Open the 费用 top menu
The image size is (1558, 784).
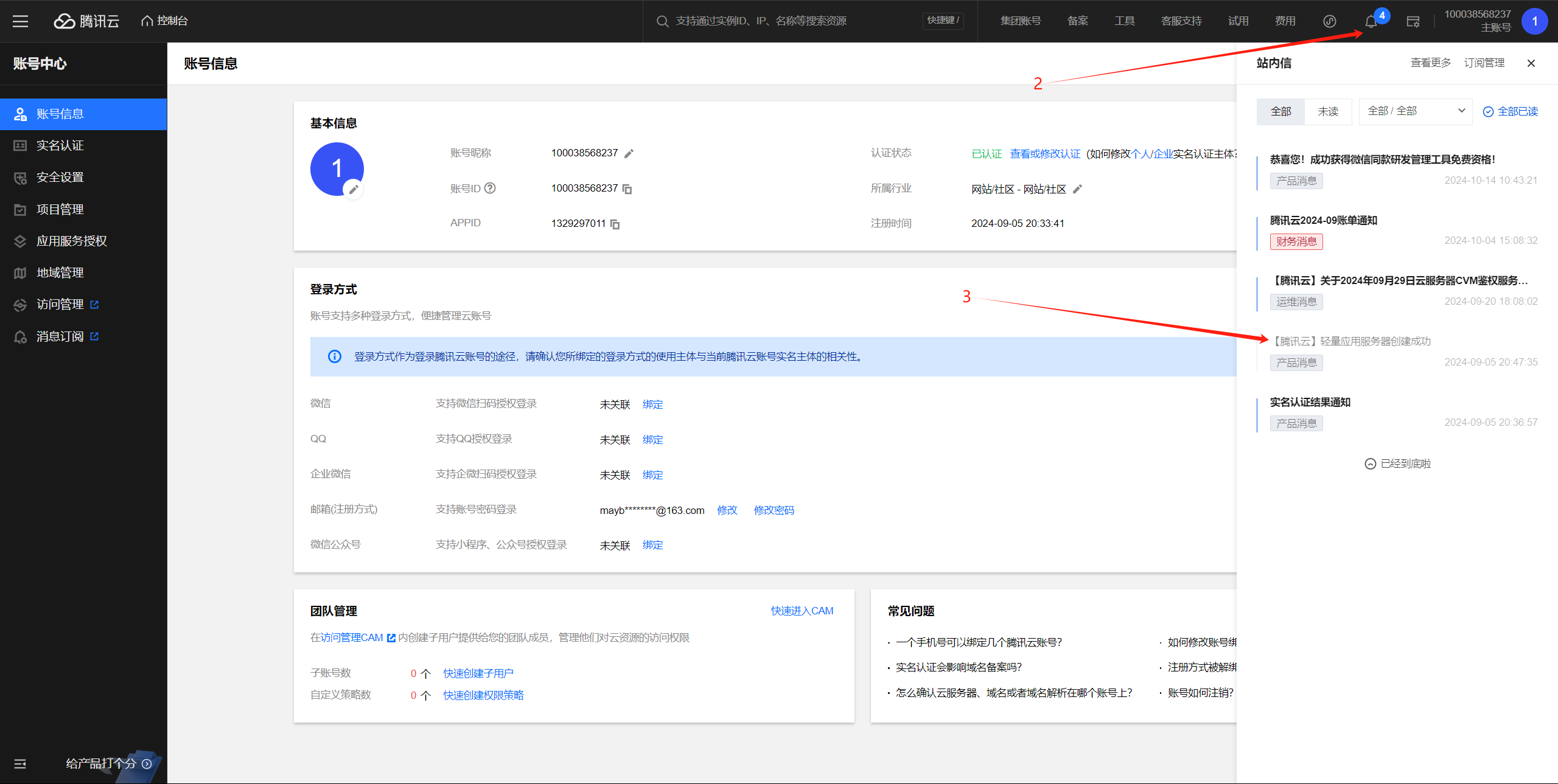pos(1285,21)
